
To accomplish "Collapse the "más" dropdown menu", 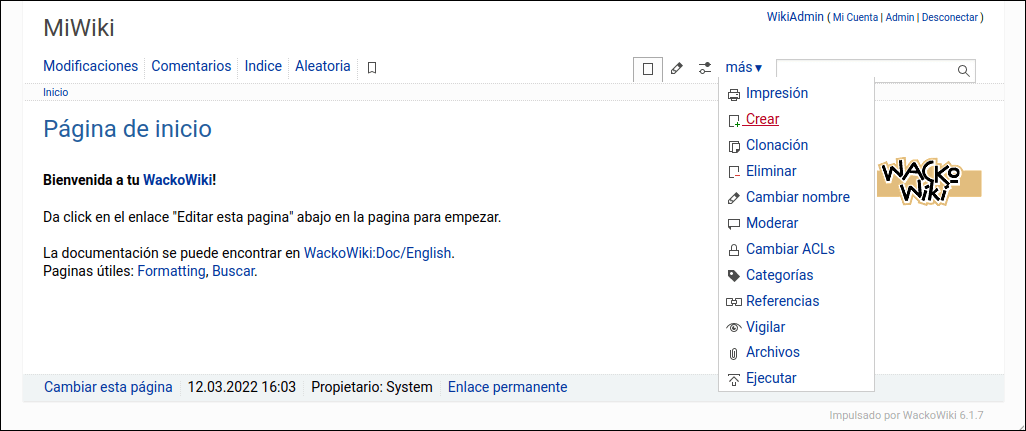I will 743,68.
